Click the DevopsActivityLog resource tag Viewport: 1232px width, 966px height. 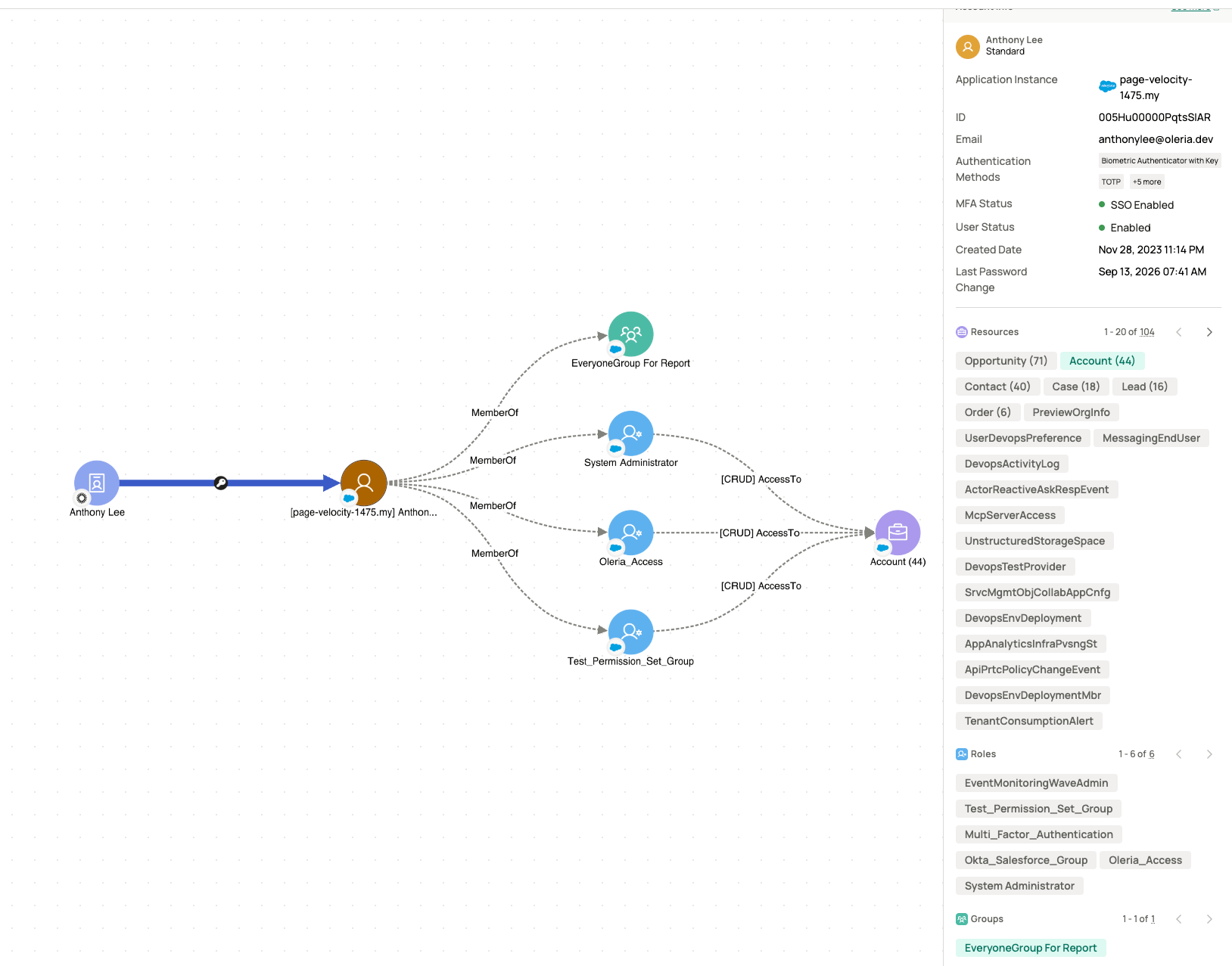tap(1012, 464)
